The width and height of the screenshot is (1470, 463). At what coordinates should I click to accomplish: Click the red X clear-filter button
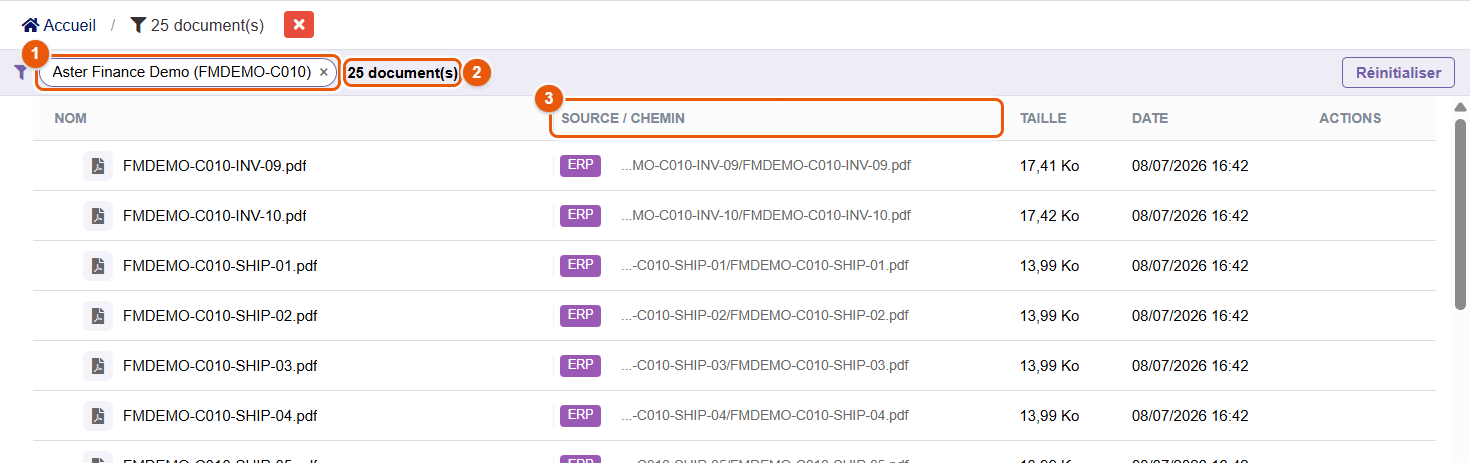pos(298,25)
